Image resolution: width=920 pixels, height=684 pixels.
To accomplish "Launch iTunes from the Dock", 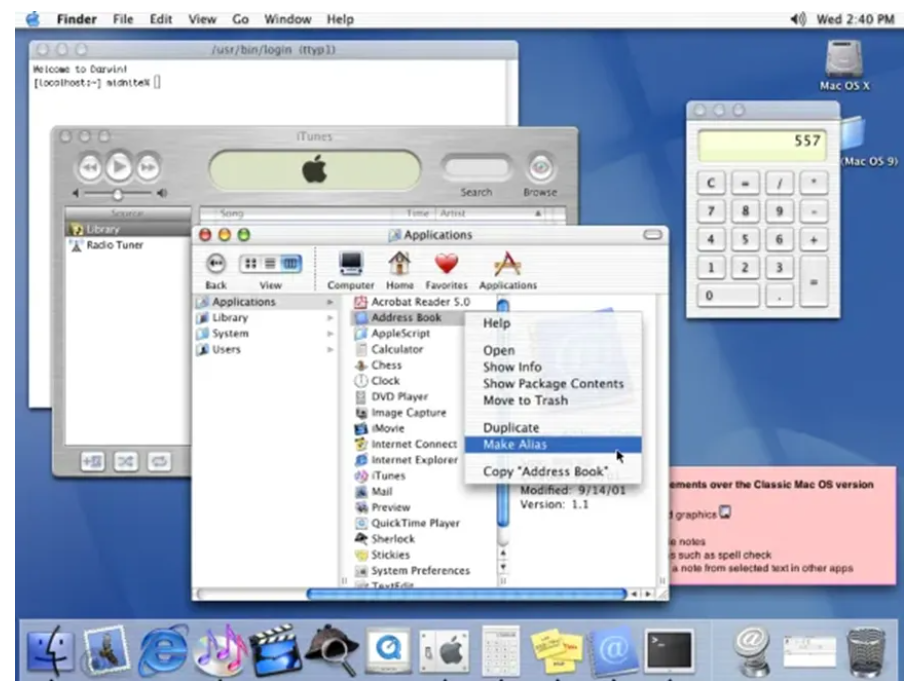I will coord(219,650).
